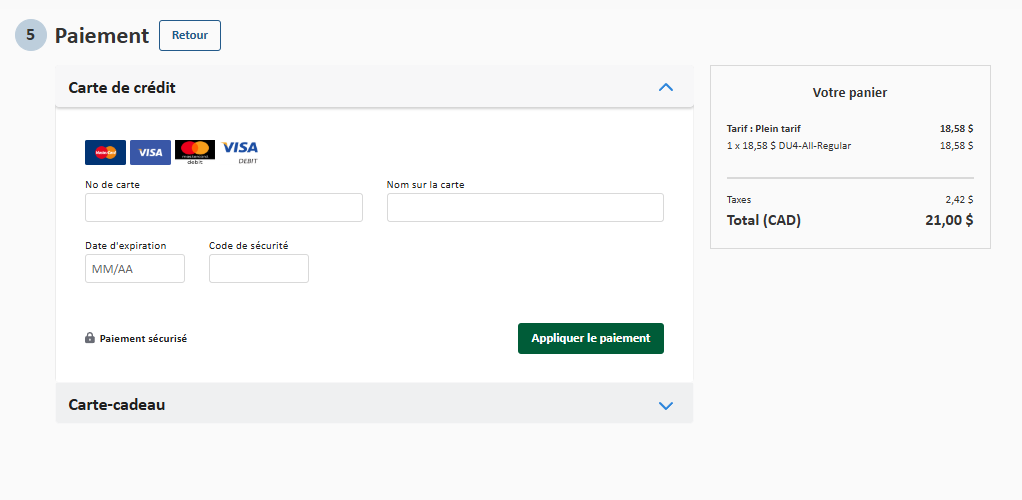Click the padlock icon beside Paiement sécurisé
Image resolution: width=1022 pixels, height=500 pixels.
pos(90,338)
